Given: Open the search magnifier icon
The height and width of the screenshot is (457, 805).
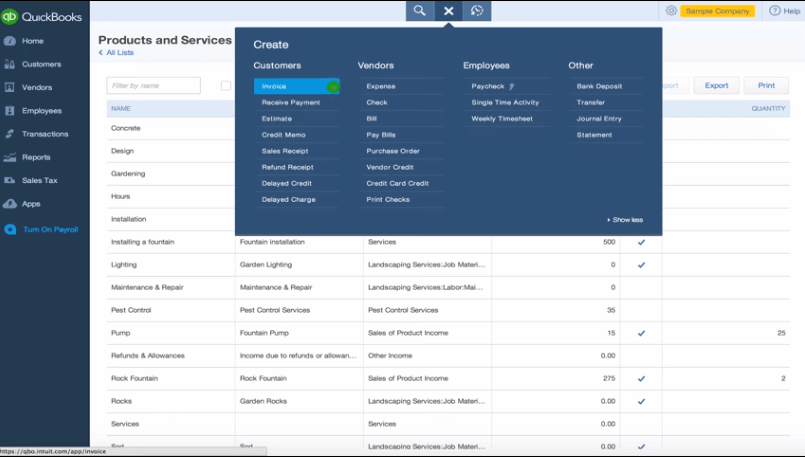Looking at the screenshot, I should pos(419,11).
